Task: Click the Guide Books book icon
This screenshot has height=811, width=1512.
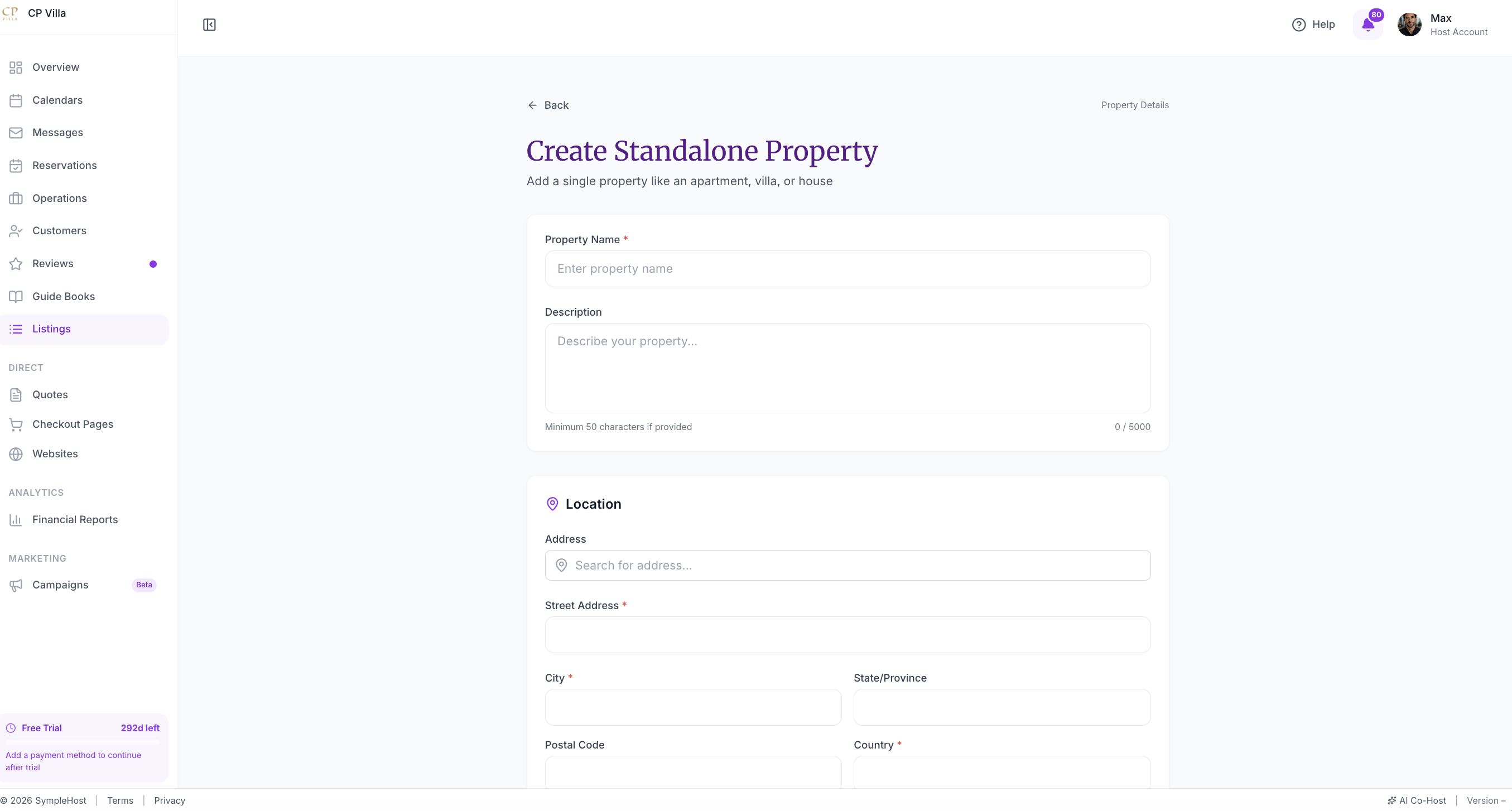Action: [16, 296]
